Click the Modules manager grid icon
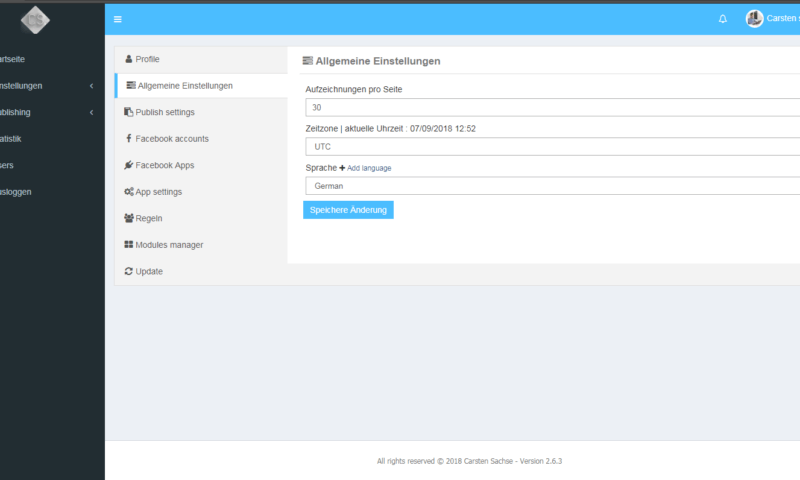Screen dimensions: 800x480 (129, 244)
